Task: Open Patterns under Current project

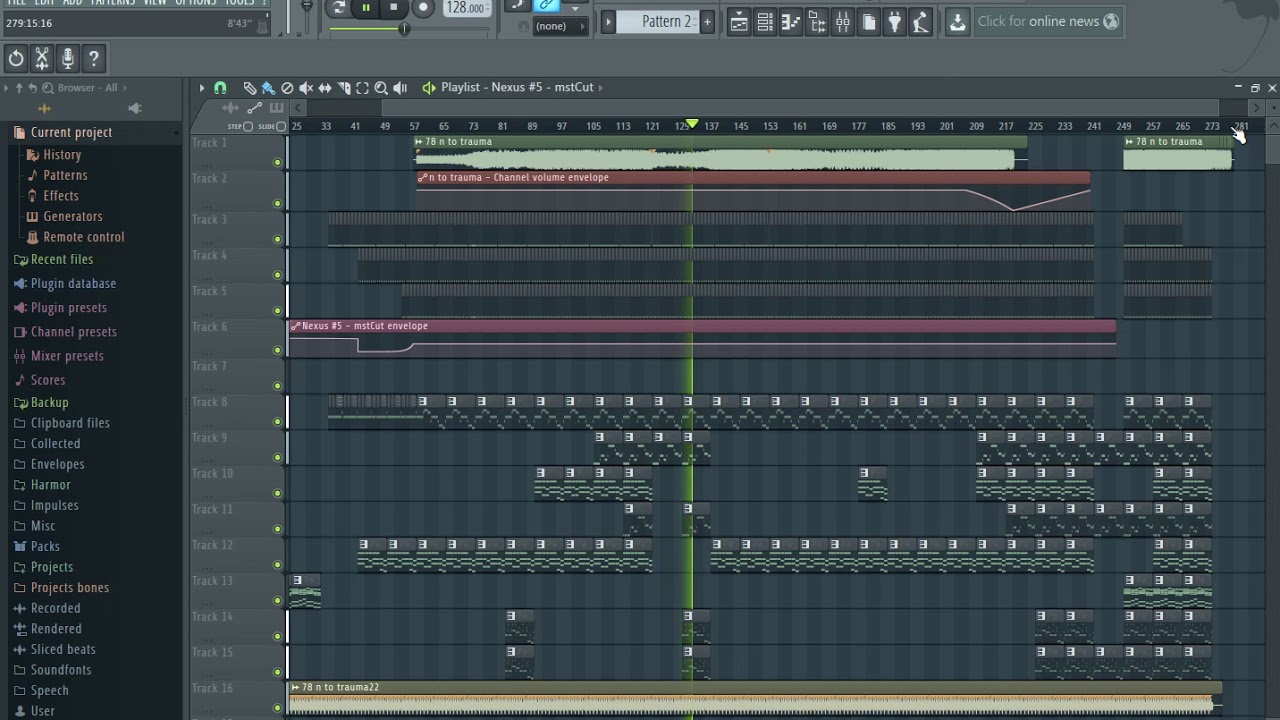Action: pyautogui.click(x=65, y=175)
